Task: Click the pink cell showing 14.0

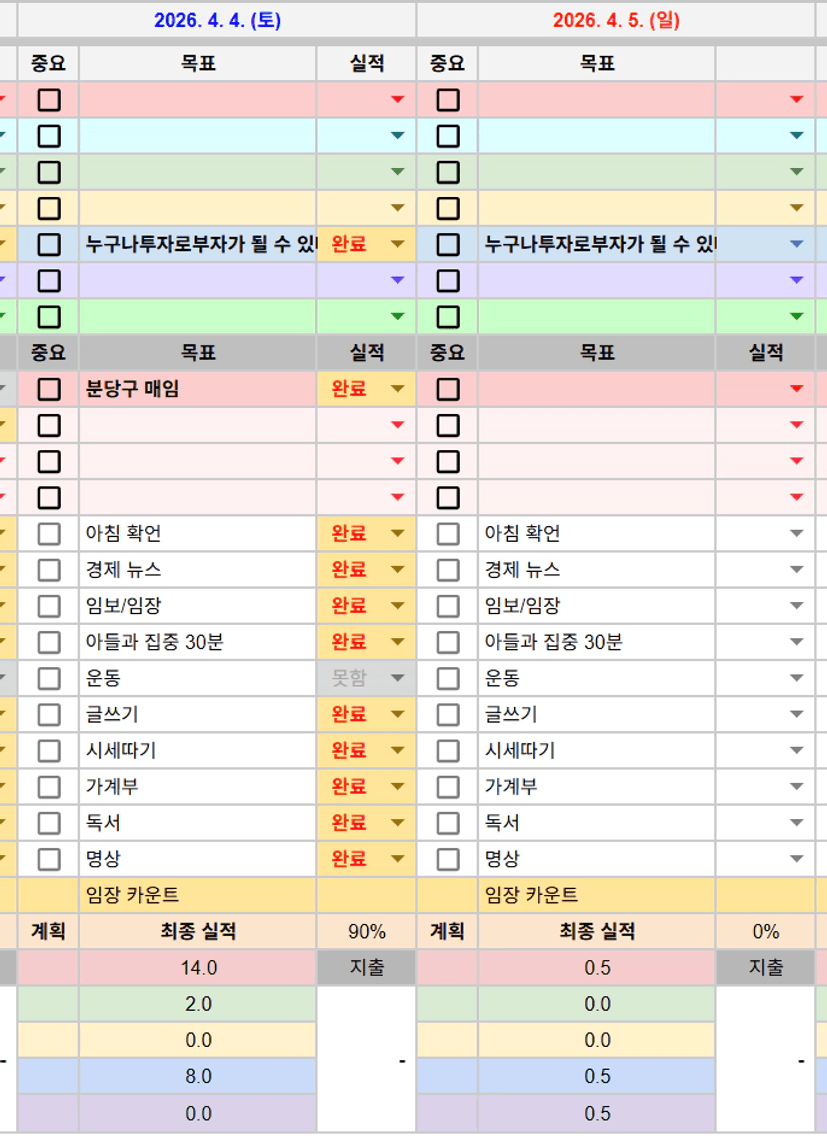Action: tap(198, 968)
